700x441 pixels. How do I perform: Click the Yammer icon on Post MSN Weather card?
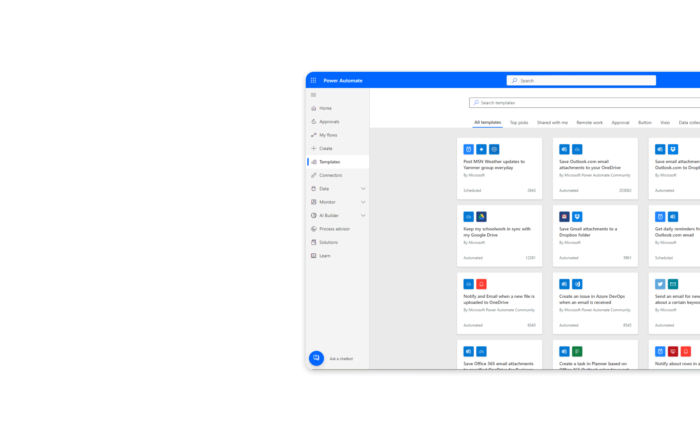pos(494,150)
